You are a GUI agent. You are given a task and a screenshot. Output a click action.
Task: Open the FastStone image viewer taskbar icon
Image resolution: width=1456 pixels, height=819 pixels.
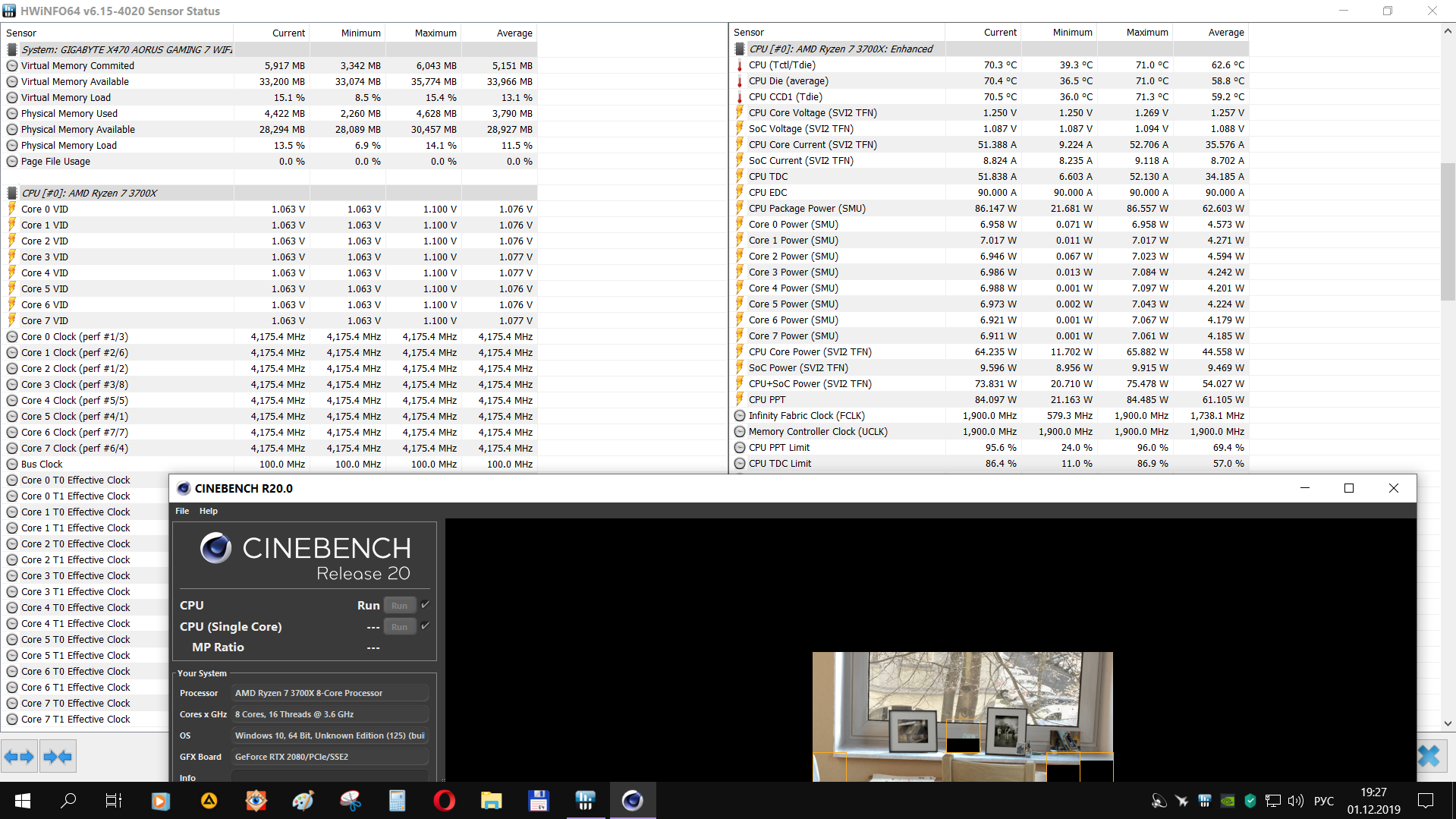[x=256, y=800]
